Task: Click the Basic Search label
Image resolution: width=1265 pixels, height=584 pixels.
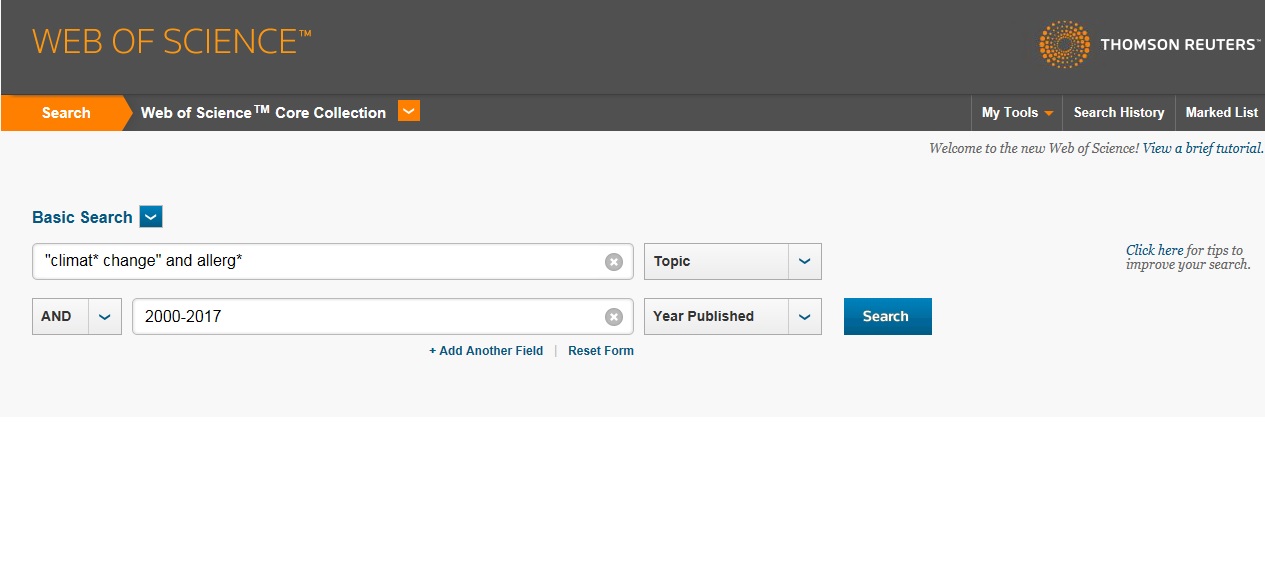Action: coord(82,217)
